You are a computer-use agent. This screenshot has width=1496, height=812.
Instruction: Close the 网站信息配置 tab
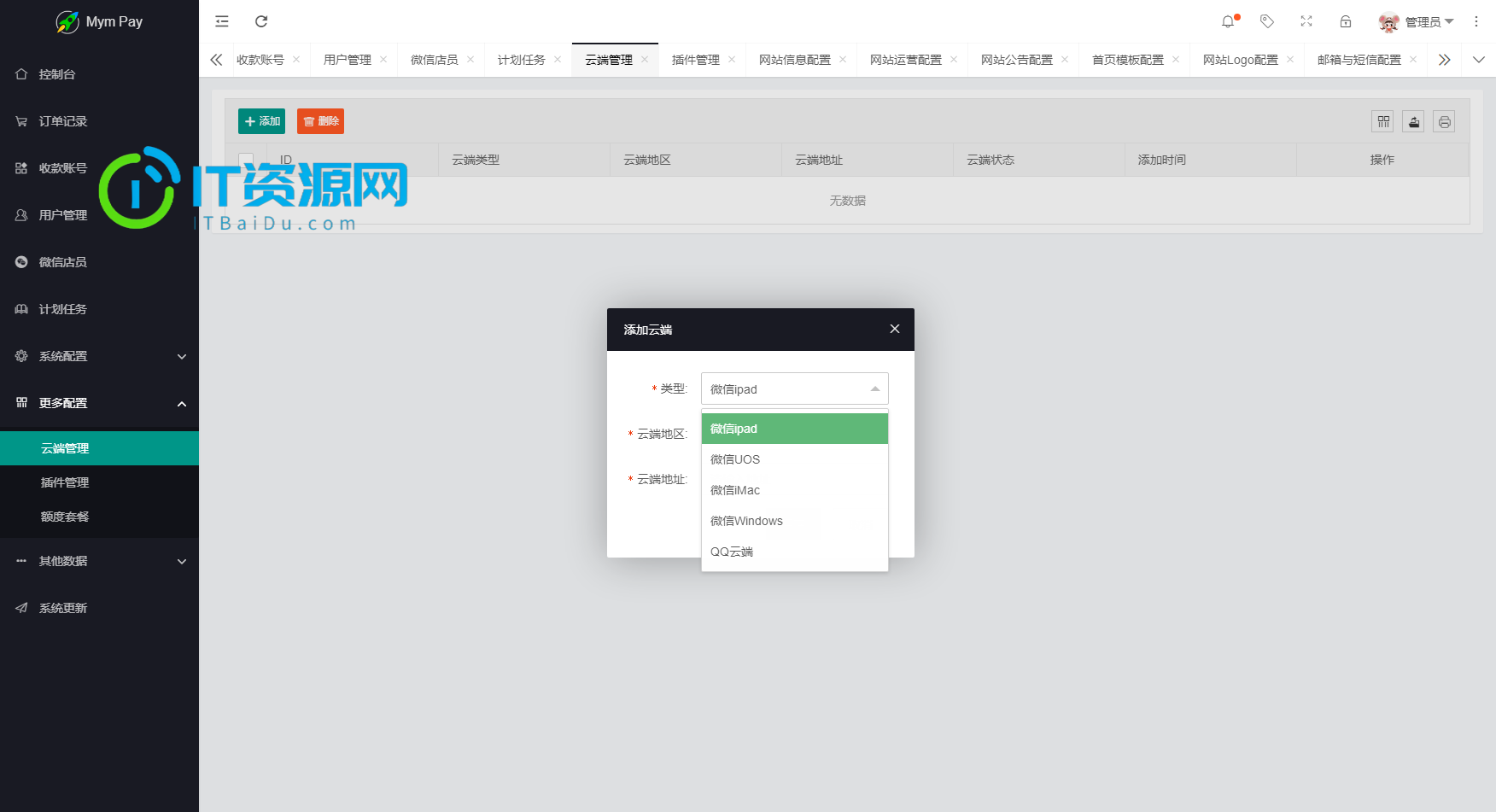click(x=843, y=60)
